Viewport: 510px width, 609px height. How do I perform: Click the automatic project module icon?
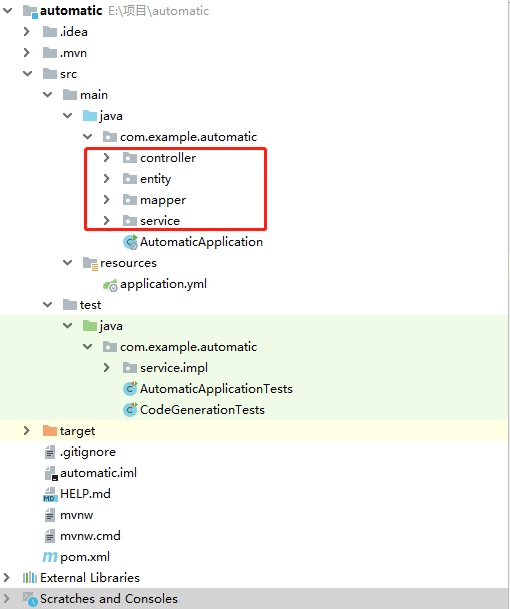click(x=30, y=11)
